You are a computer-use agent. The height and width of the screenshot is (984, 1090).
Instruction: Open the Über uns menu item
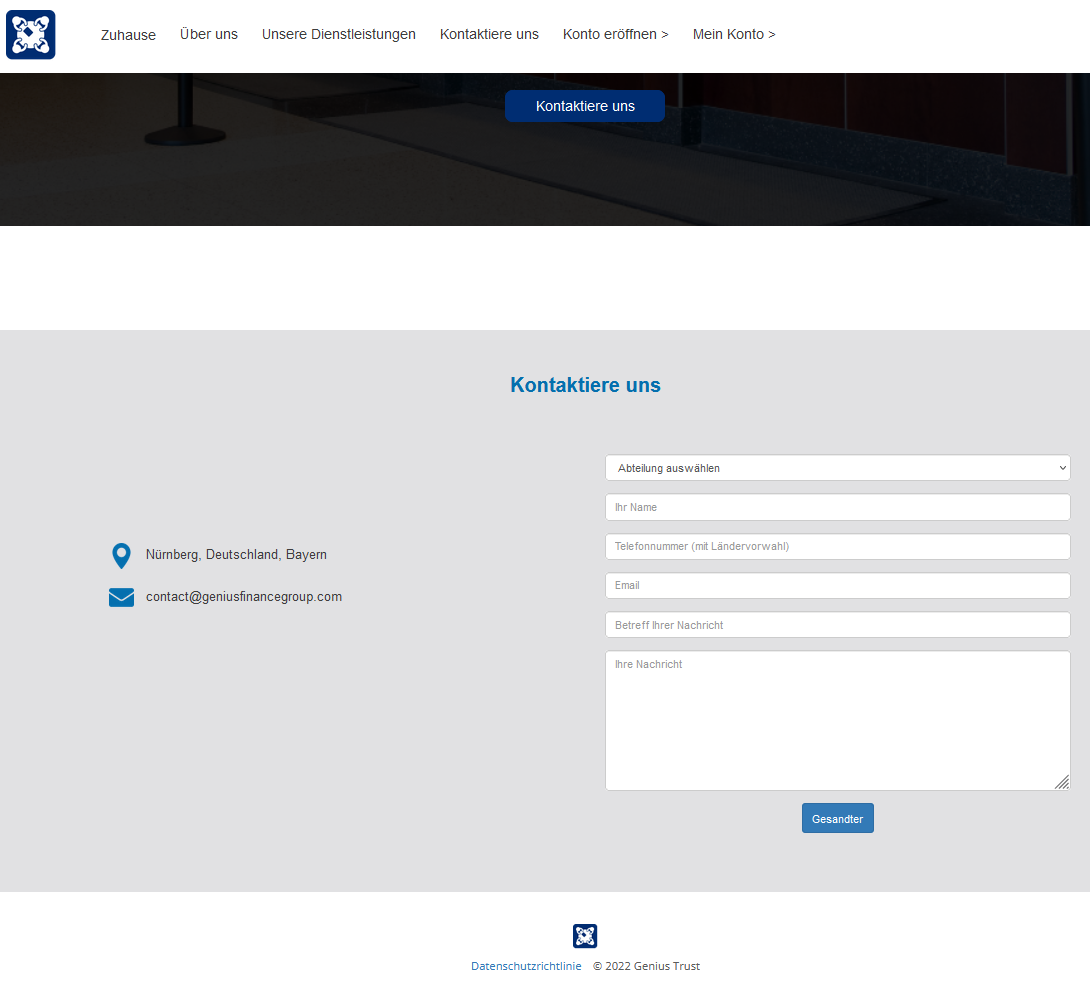(x=209, y=34)
